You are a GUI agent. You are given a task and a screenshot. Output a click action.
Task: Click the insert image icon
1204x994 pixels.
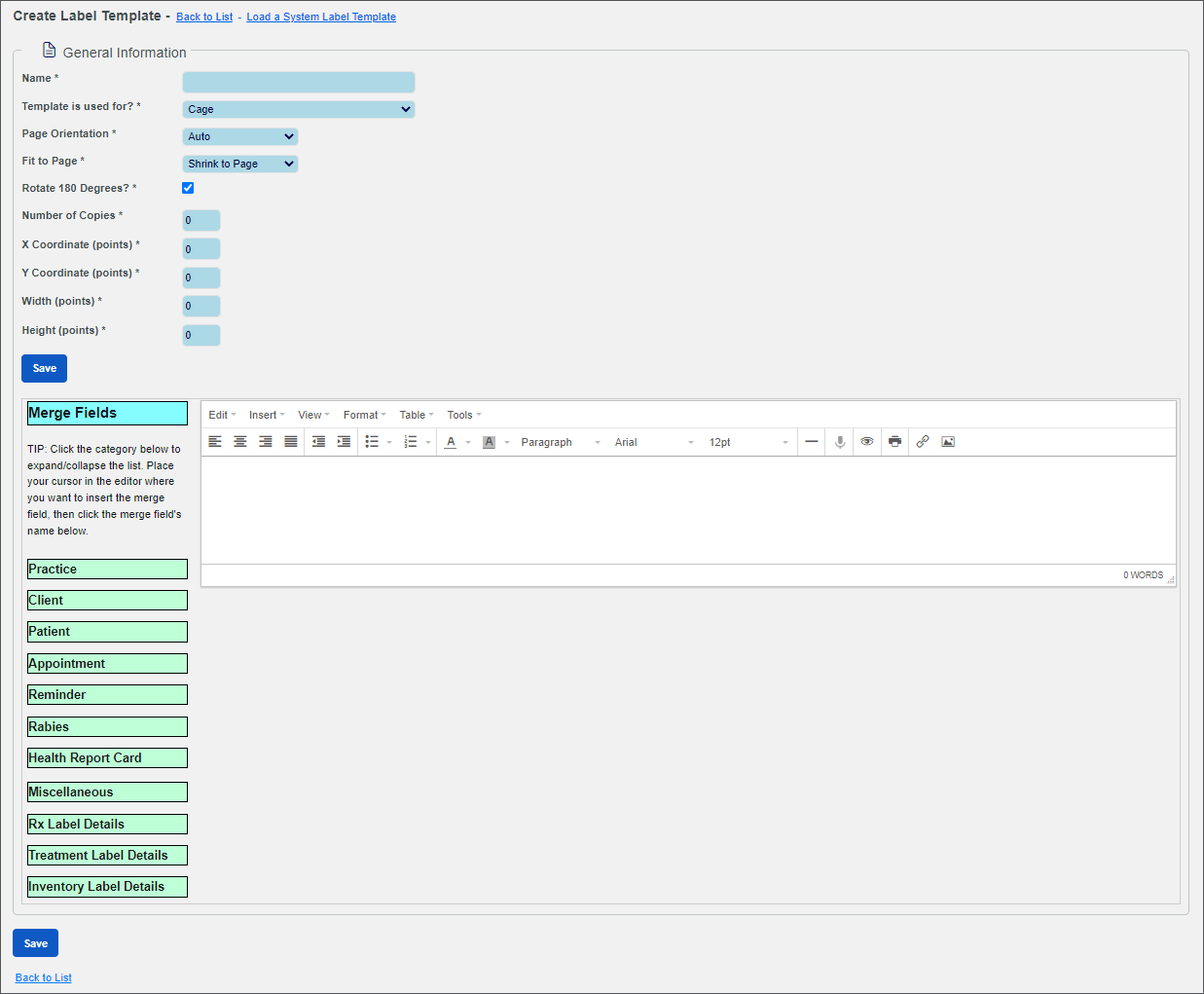(948, 442)
